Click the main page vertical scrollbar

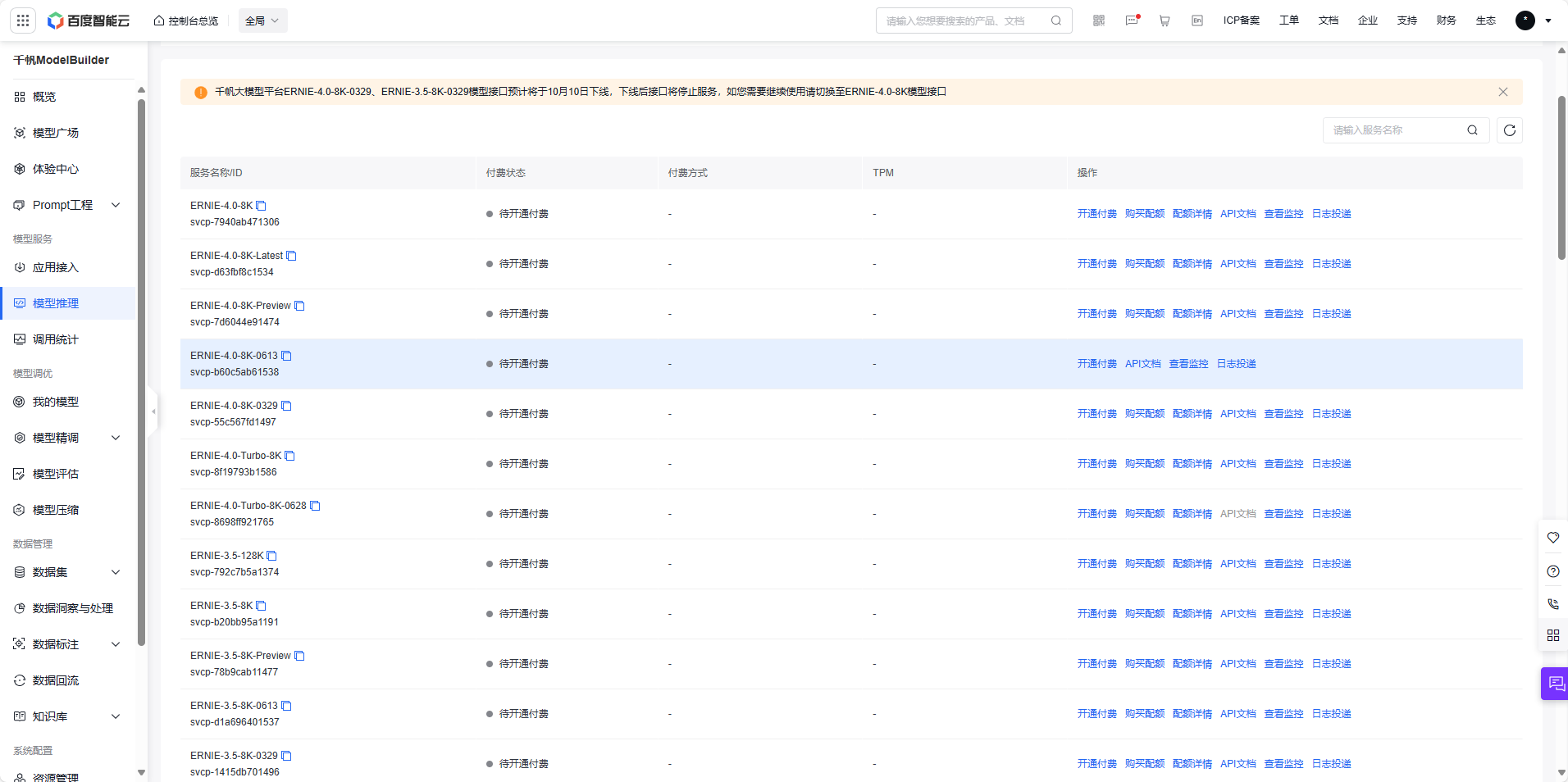click(1561, 178)
